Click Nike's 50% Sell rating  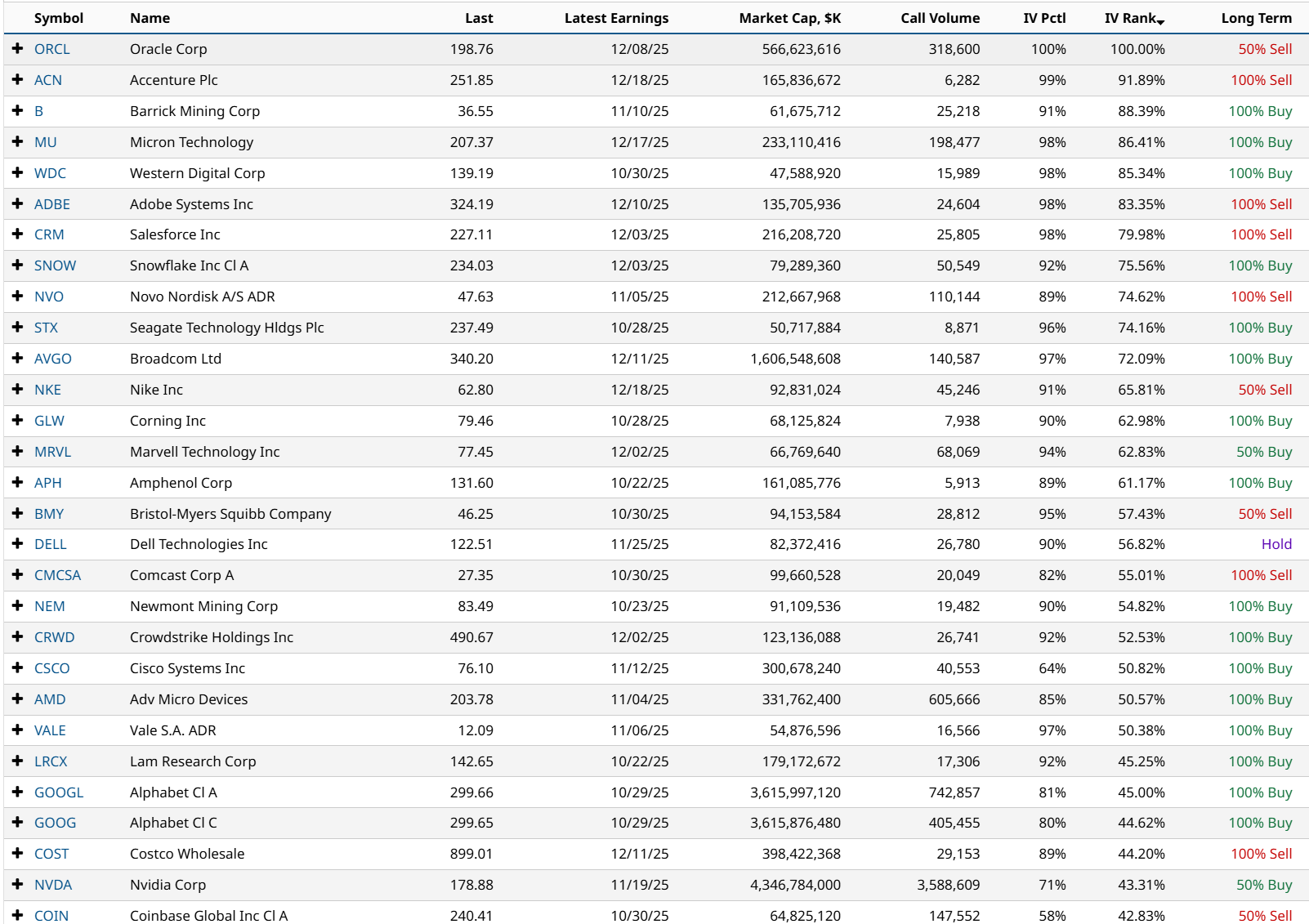click(x=1265, y=390)
